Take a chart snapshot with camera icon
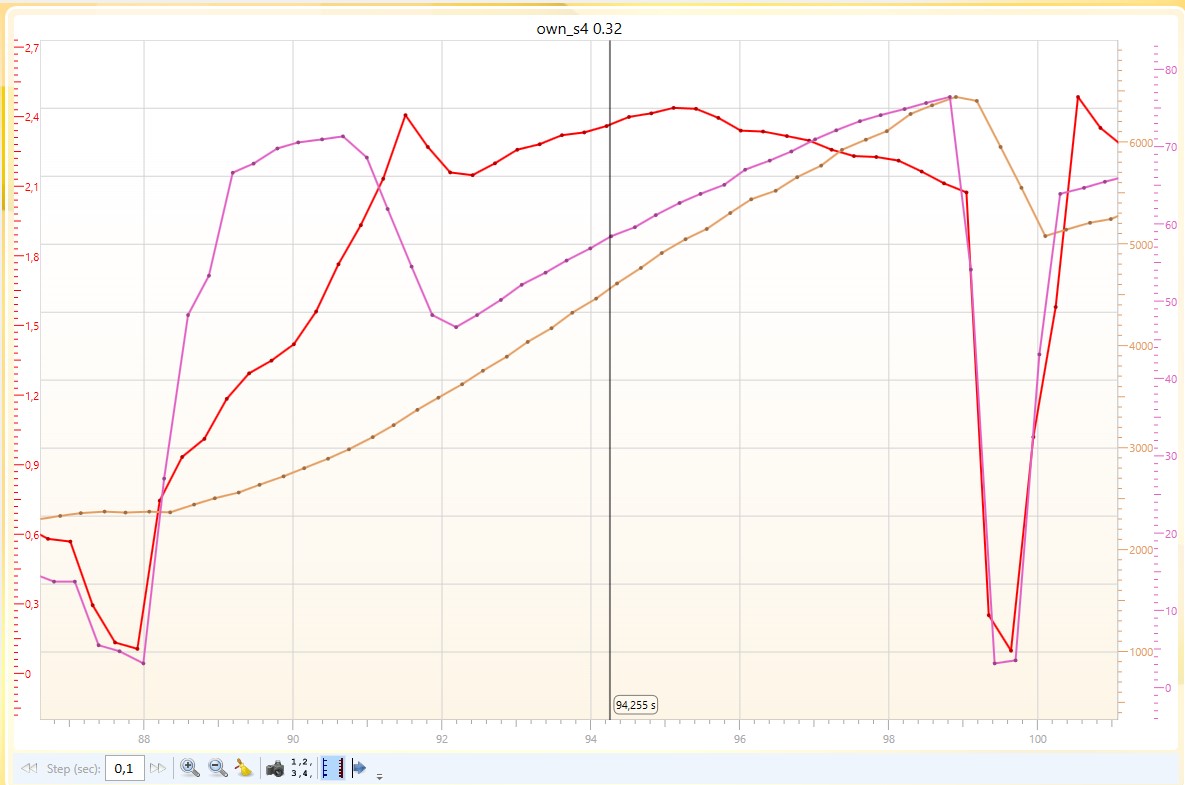The width and height of the screenshot is (1185, 785). coord(274,768)
